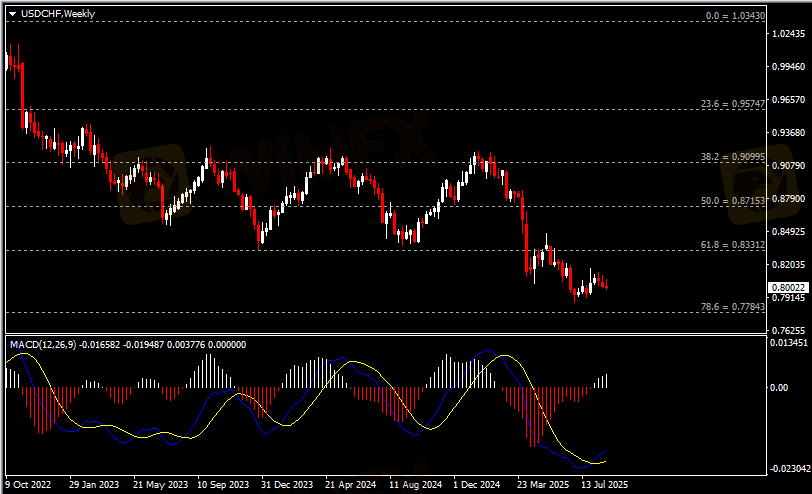Click the 21 May 2023 date label
This screenshot has width=812, height=494.
[160, 485]
